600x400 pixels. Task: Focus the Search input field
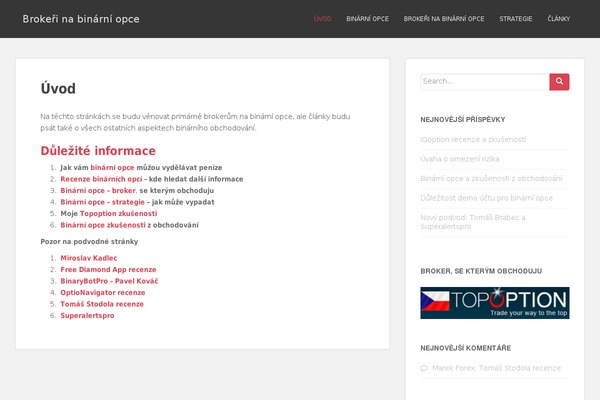click(485, 82)
